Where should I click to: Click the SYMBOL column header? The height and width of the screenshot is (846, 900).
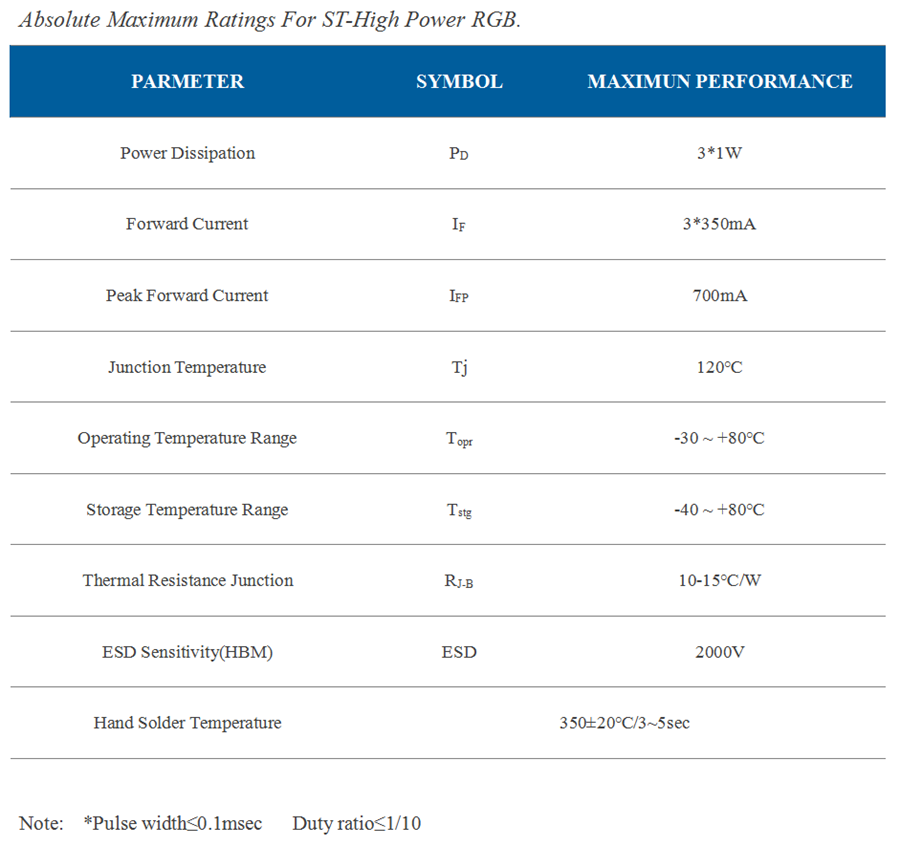(x=459, y=81)
